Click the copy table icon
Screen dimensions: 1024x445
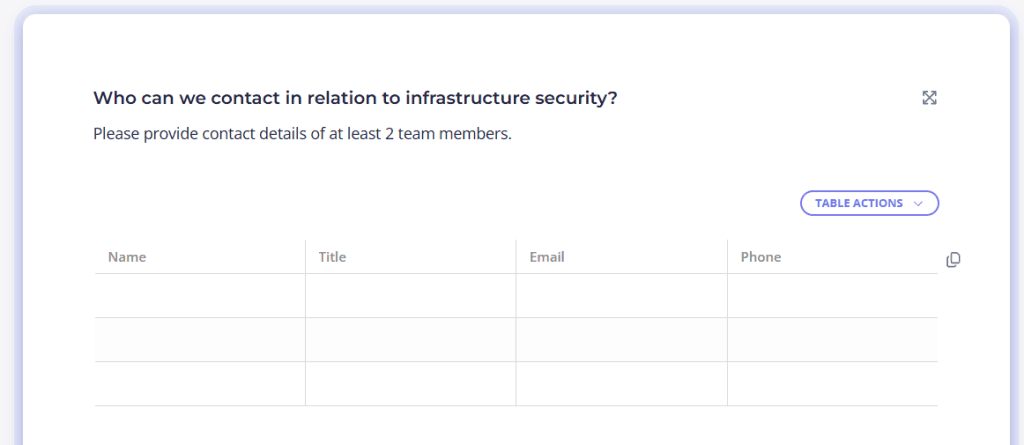(x=953, y=260)
